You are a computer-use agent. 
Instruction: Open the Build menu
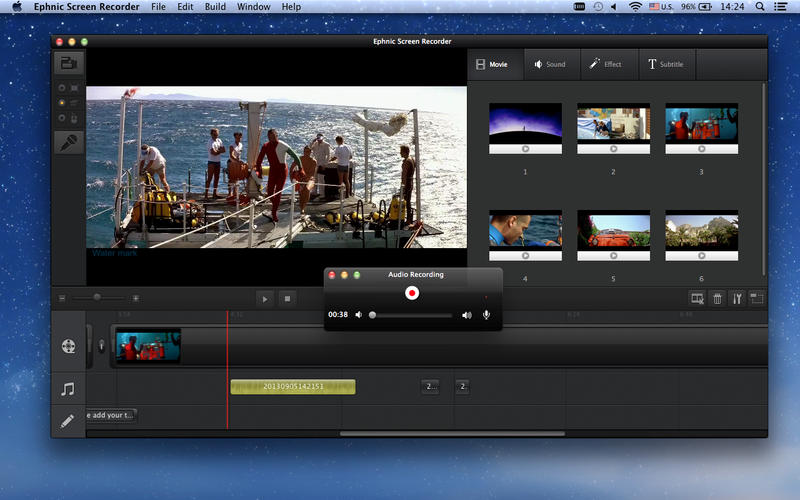tap(215, 7)
